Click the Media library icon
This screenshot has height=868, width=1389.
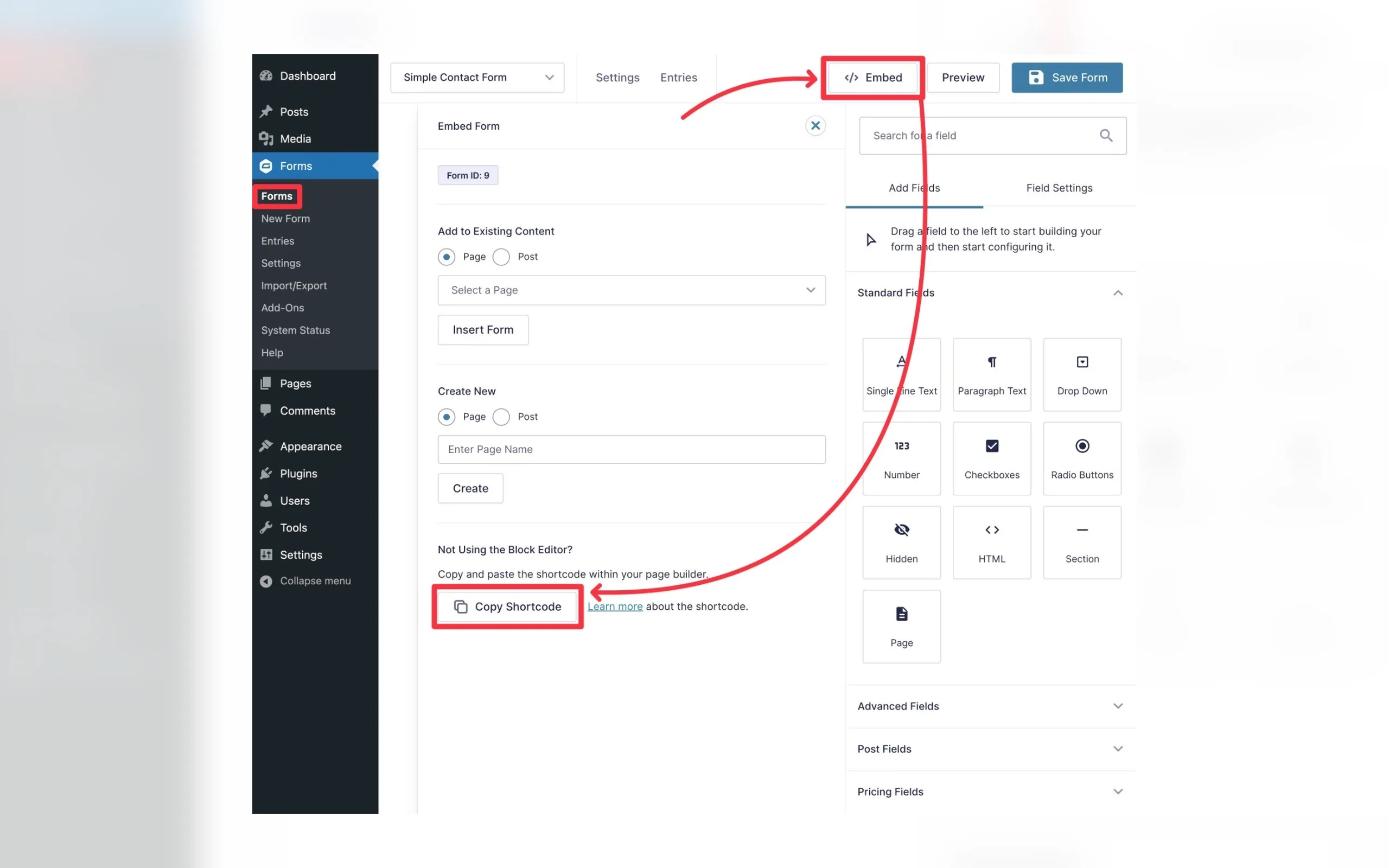pos(266,138)
